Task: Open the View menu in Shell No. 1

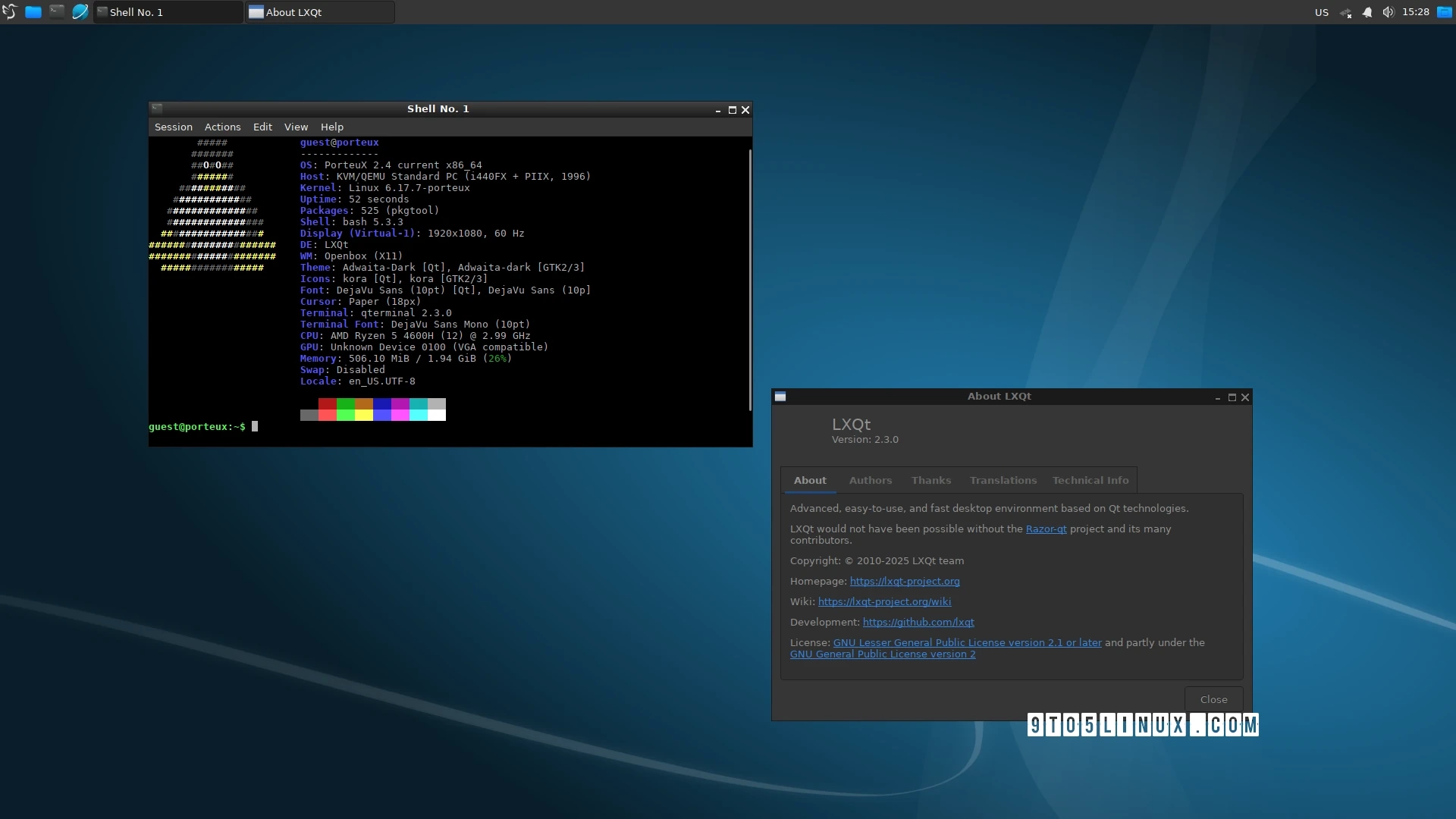Action: (296, 127)
